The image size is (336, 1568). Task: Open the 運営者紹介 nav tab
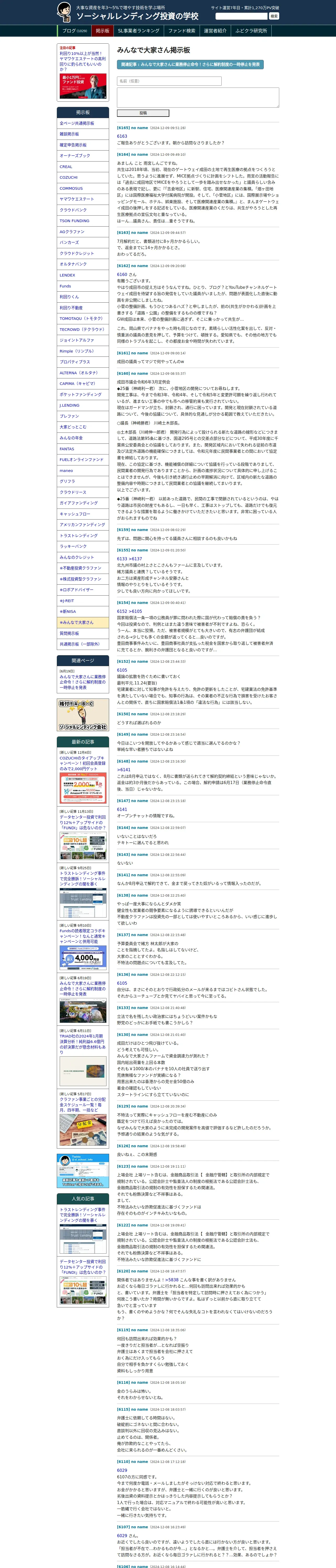tap(215, 31)
